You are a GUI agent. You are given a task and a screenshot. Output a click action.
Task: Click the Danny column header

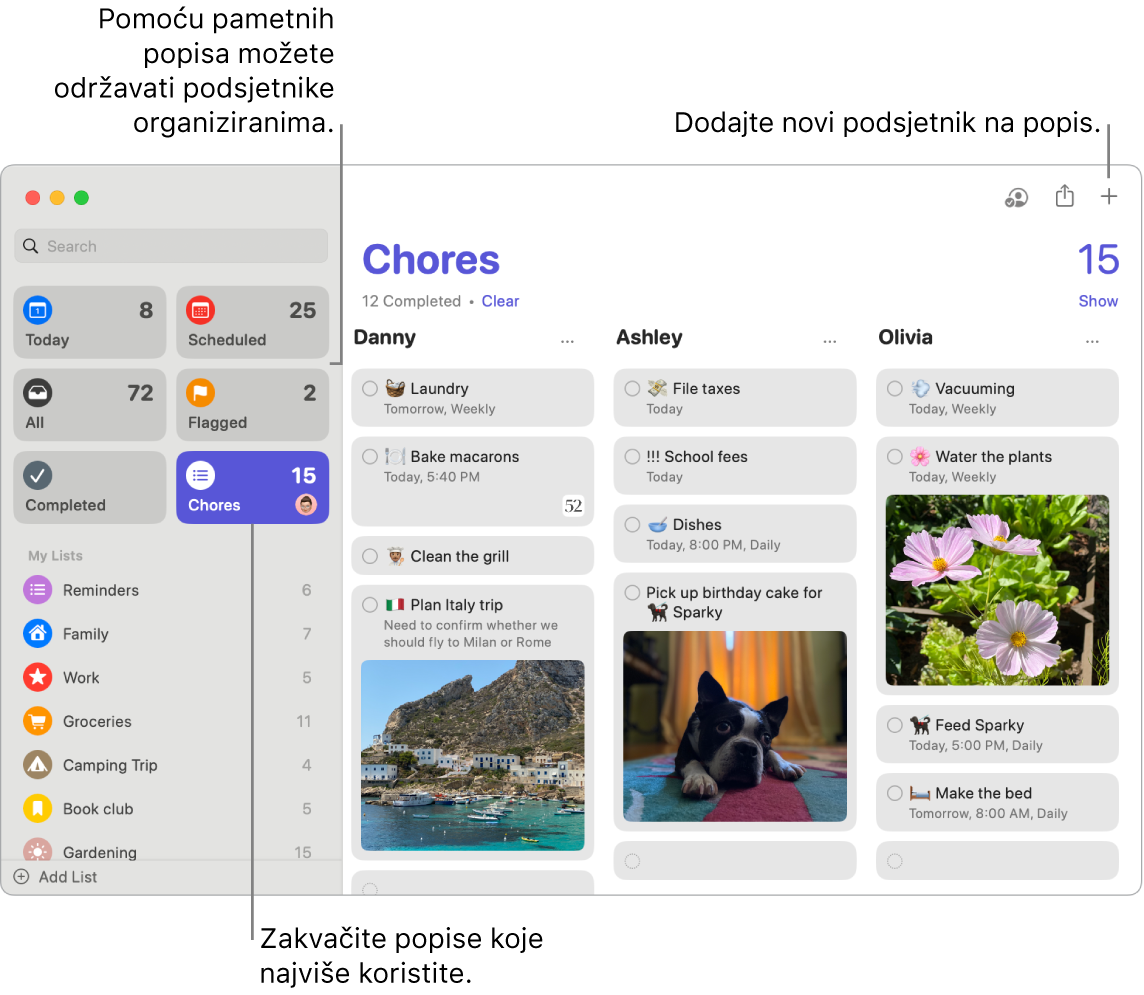click(x=384, y=337)
